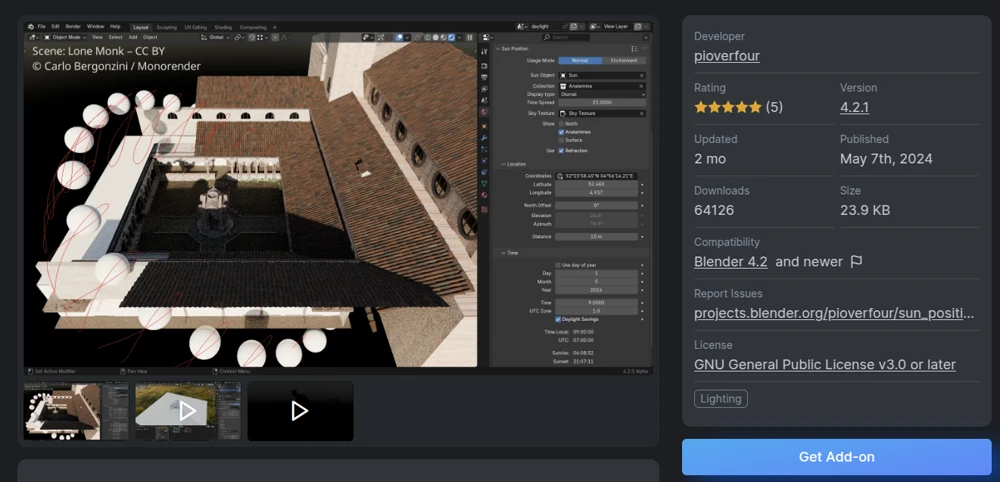Click the rendered shading mode icon
Viewport: 1000px width, 482px height.
[451, 38]
